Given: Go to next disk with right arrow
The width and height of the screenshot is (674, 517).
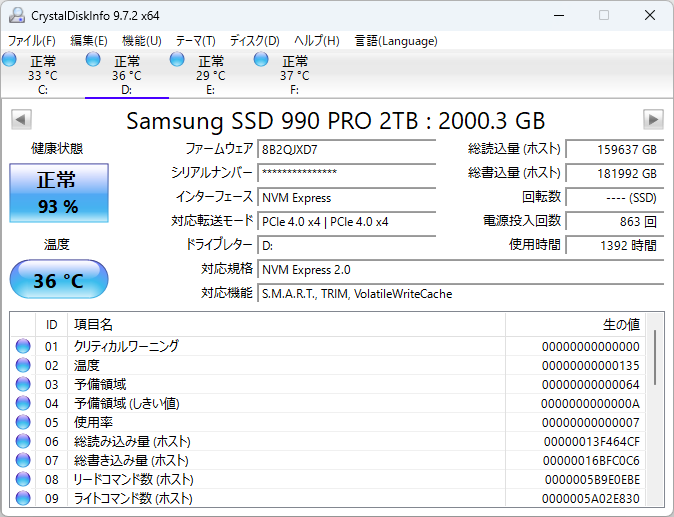Looking at the screenshot, I should 653,119.
